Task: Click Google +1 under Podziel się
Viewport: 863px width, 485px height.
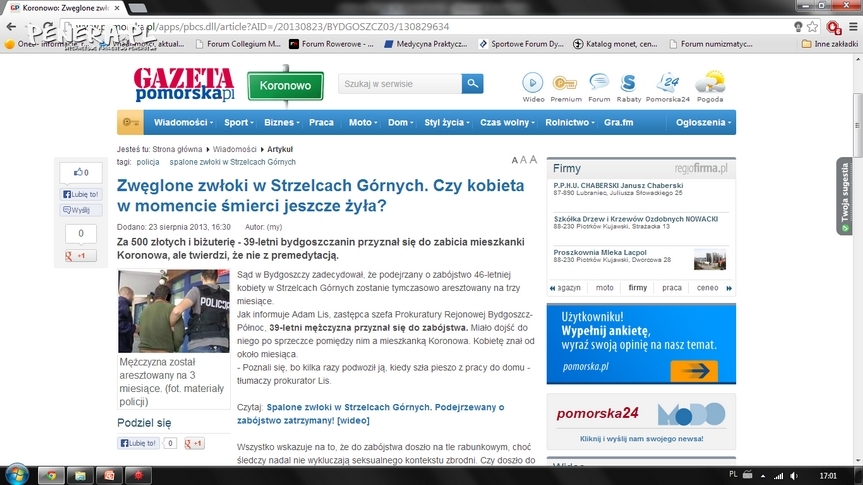Action: (x=194, y=443)
